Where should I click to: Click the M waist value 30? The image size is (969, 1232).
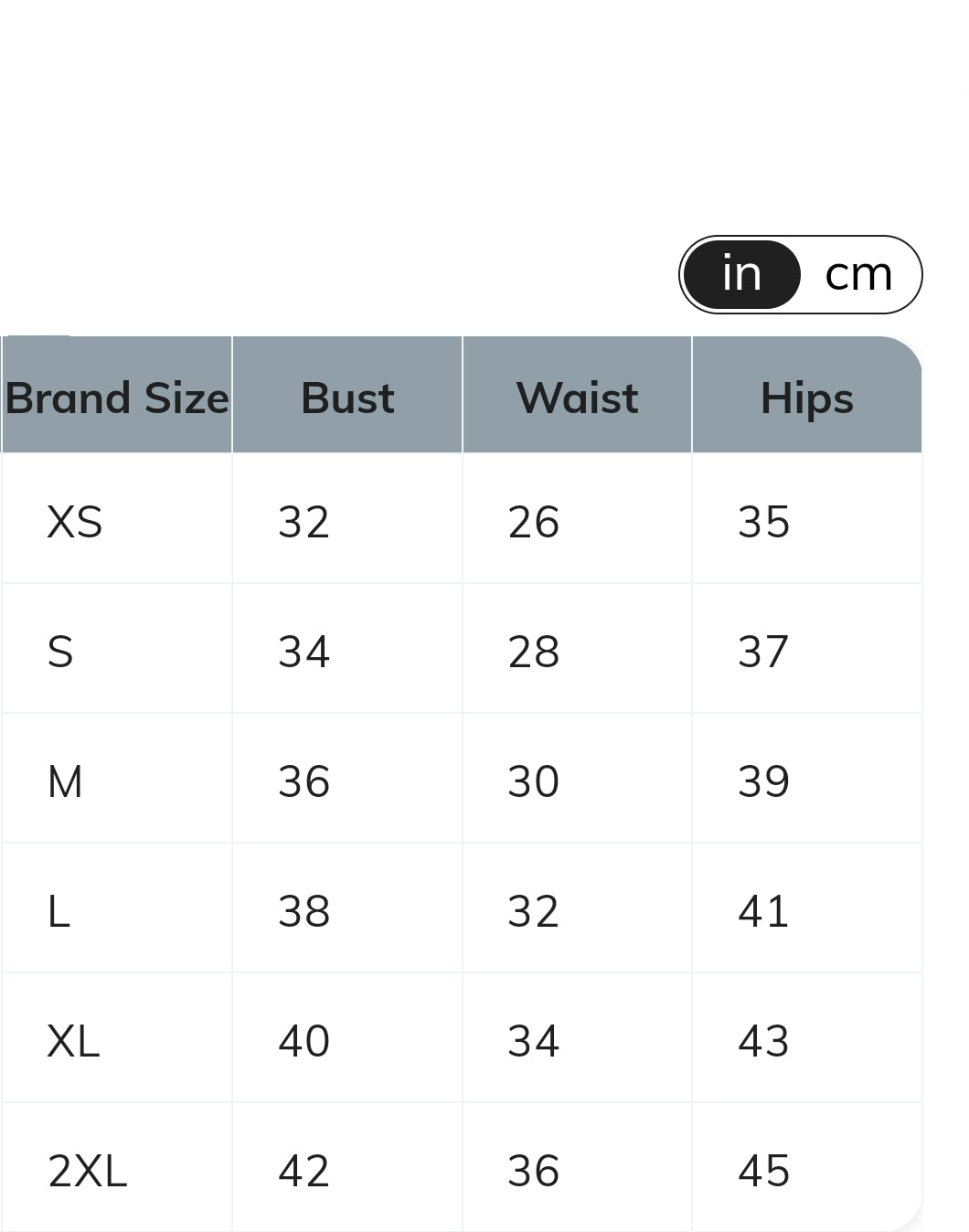pyautogui.click(x=533, y=781)
